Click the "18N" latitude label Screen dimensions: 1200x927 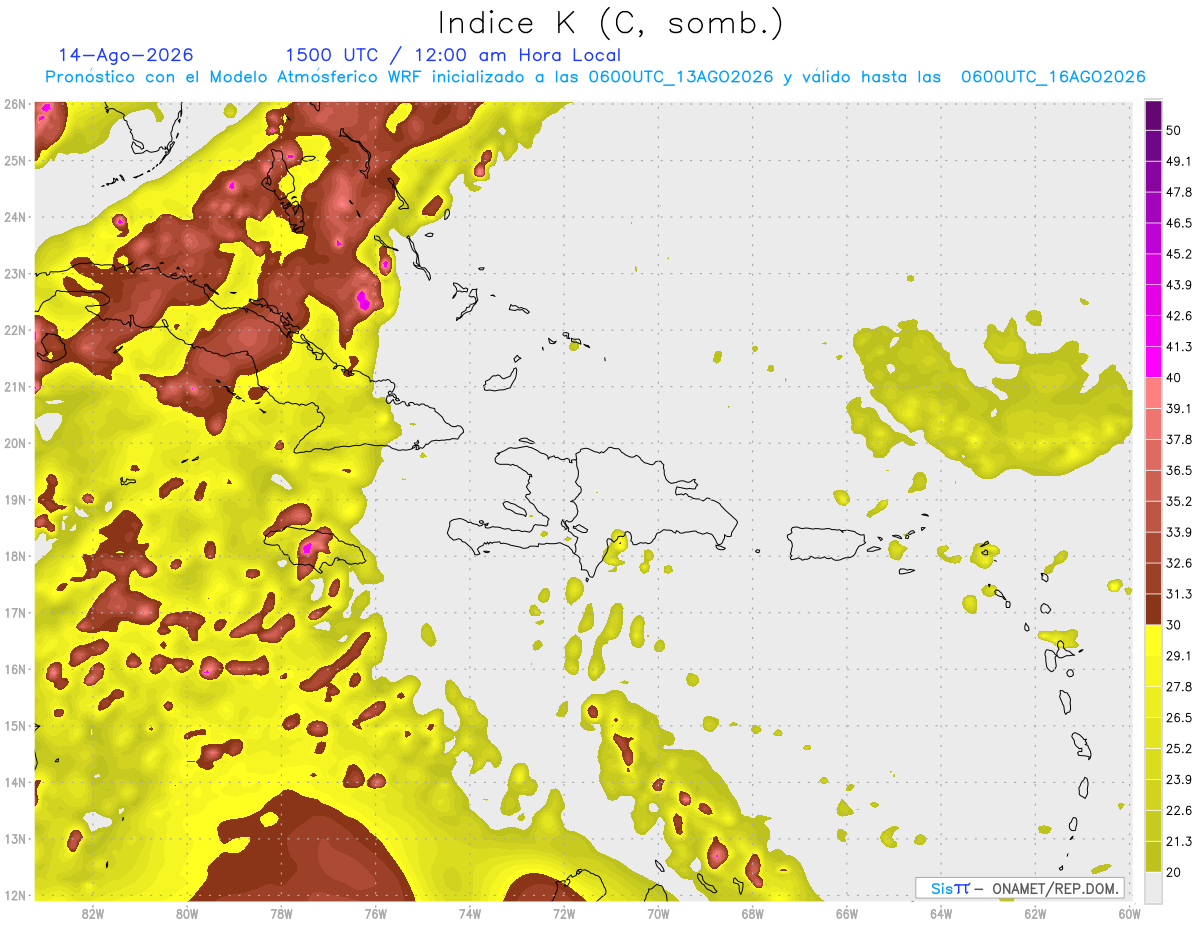(15, 556)
